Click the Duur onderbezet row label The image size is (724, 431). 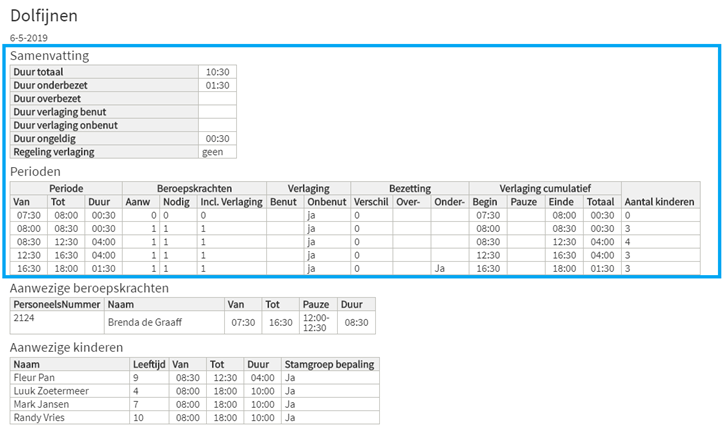(50, 85)
